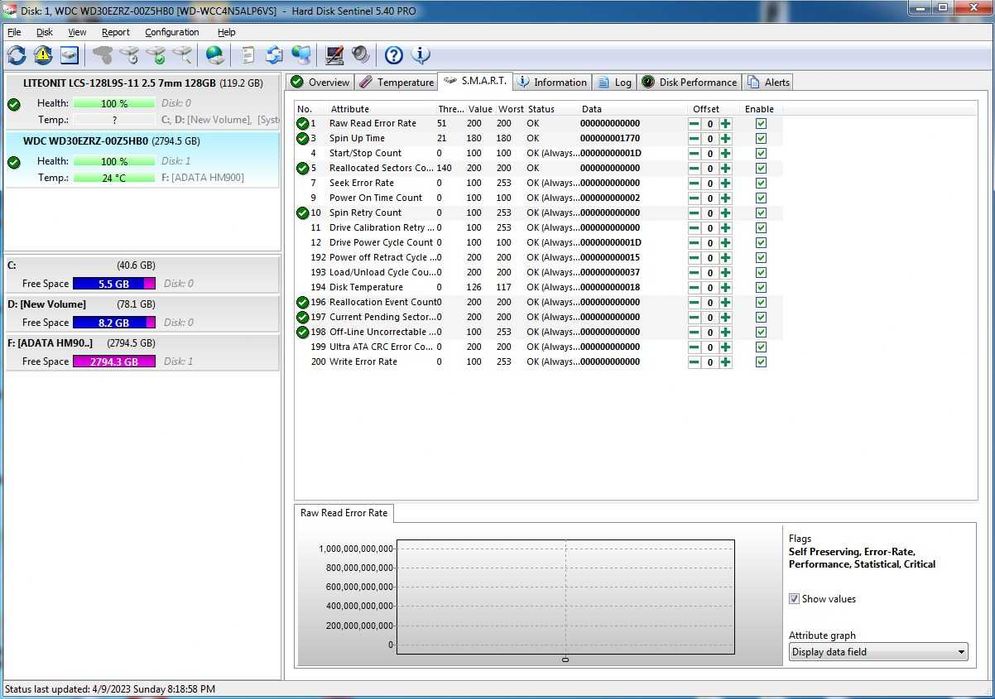995x699 pixels.
Task: Click the blue info bubble toolbar icon
Action: [421, 55]
